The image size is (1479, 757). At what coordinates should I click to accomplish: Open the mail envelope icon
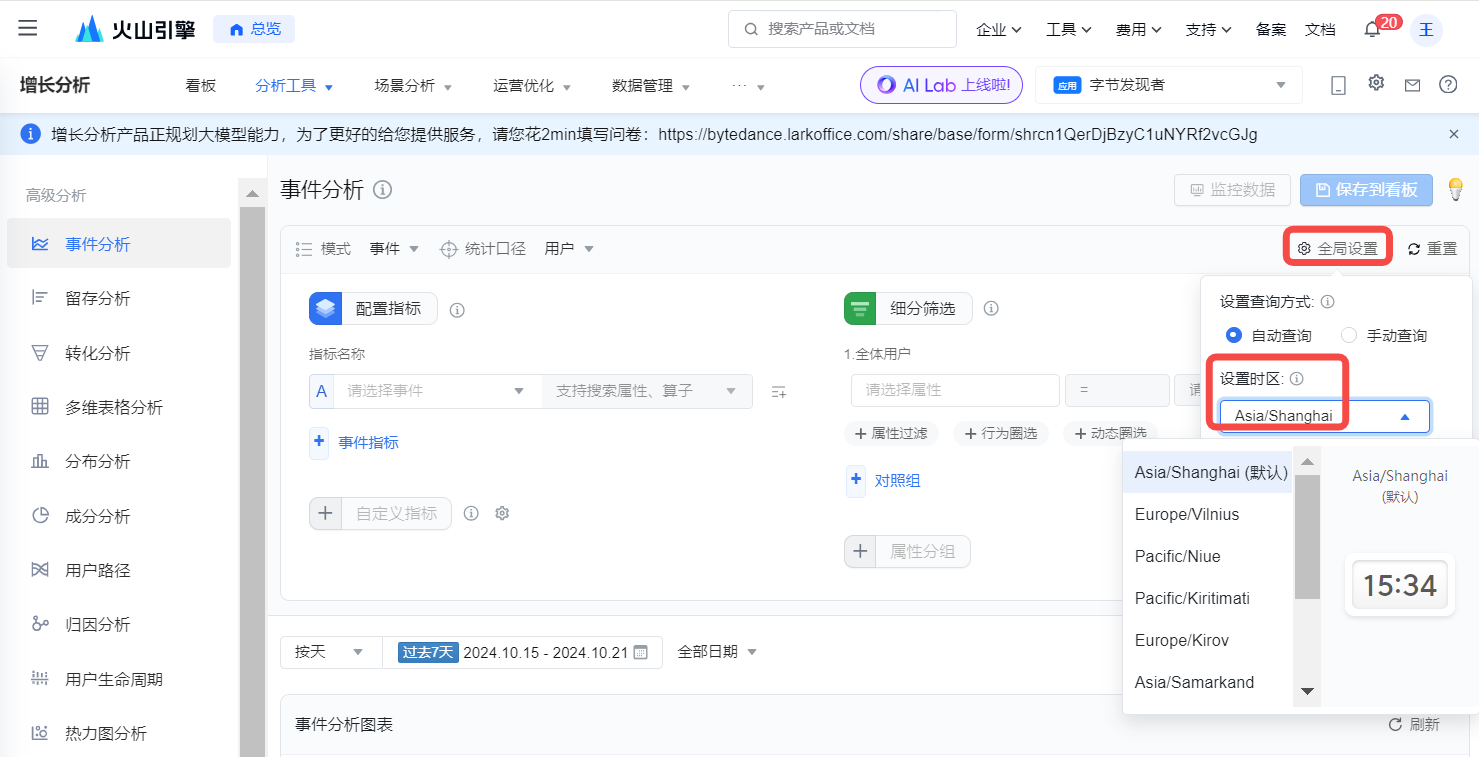pos(1412,85)
